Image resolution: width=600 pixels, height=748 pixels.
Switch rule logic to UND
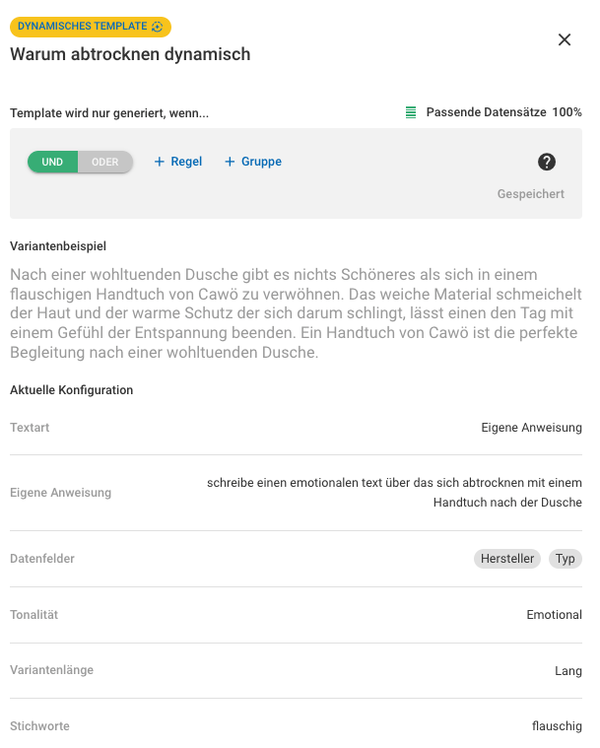(53, 162)
